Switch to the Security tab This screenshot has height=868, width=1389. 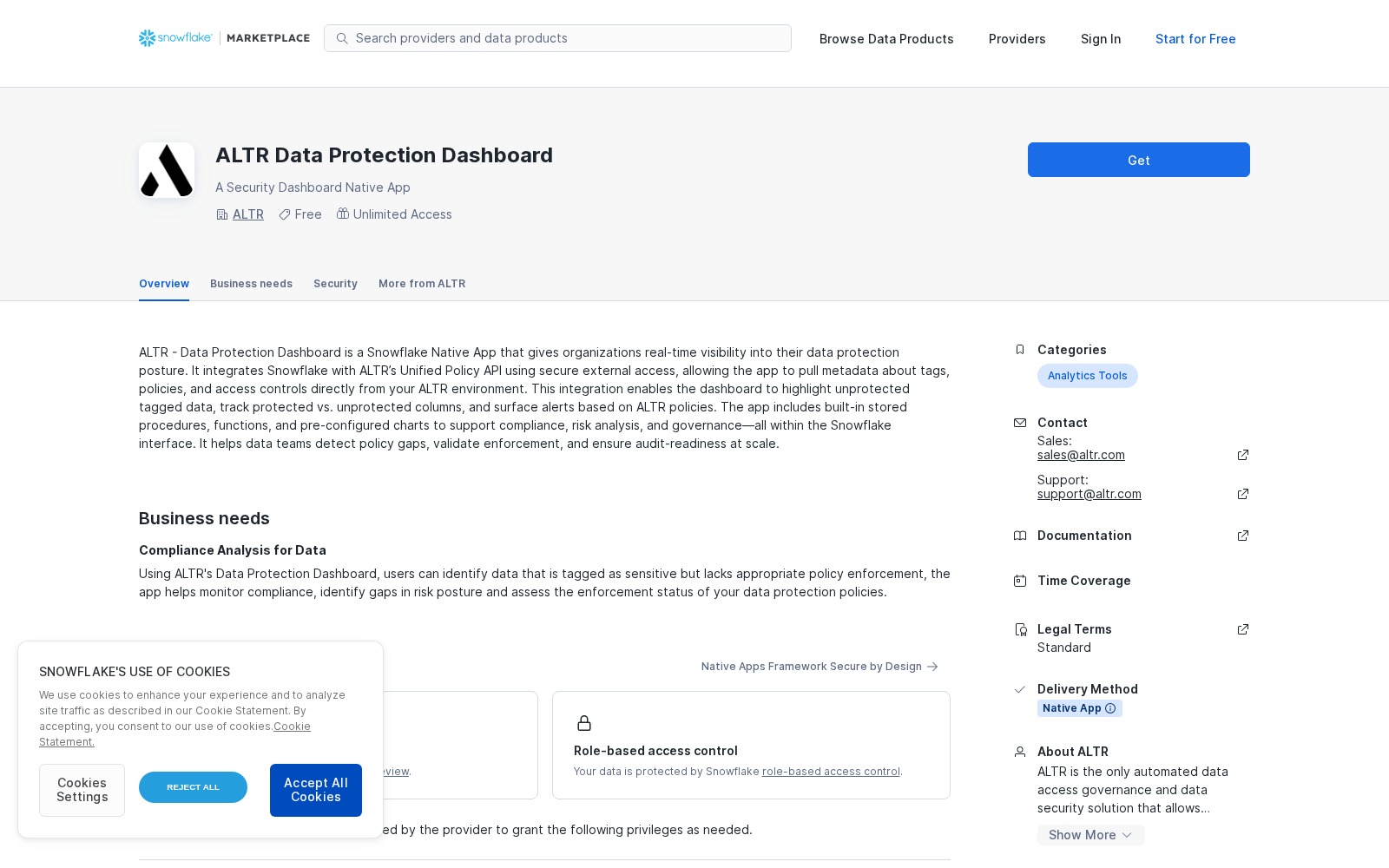pyautogui.click(x=335, y=284)
